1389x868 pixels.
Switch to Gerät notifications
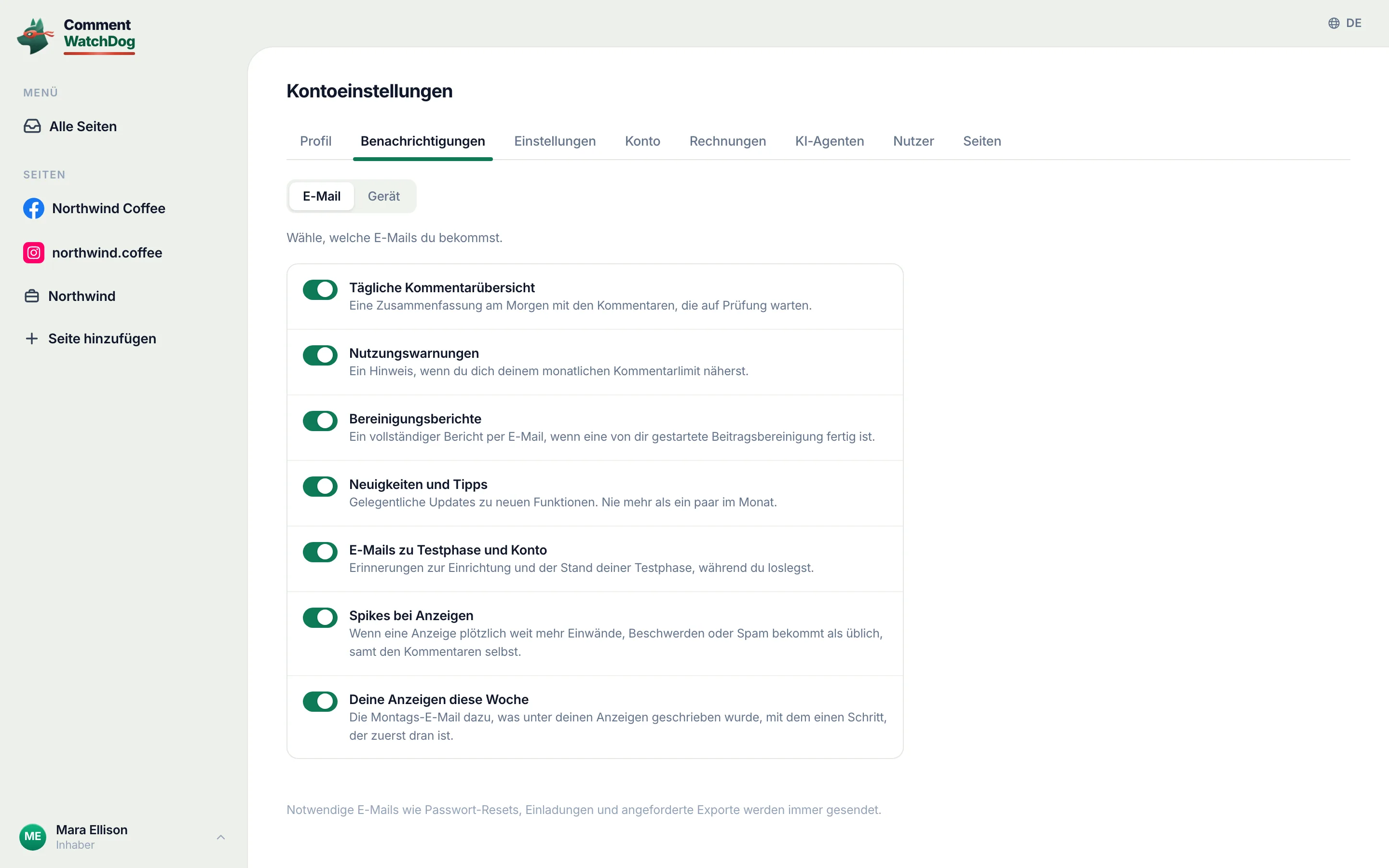click(384, 196)
